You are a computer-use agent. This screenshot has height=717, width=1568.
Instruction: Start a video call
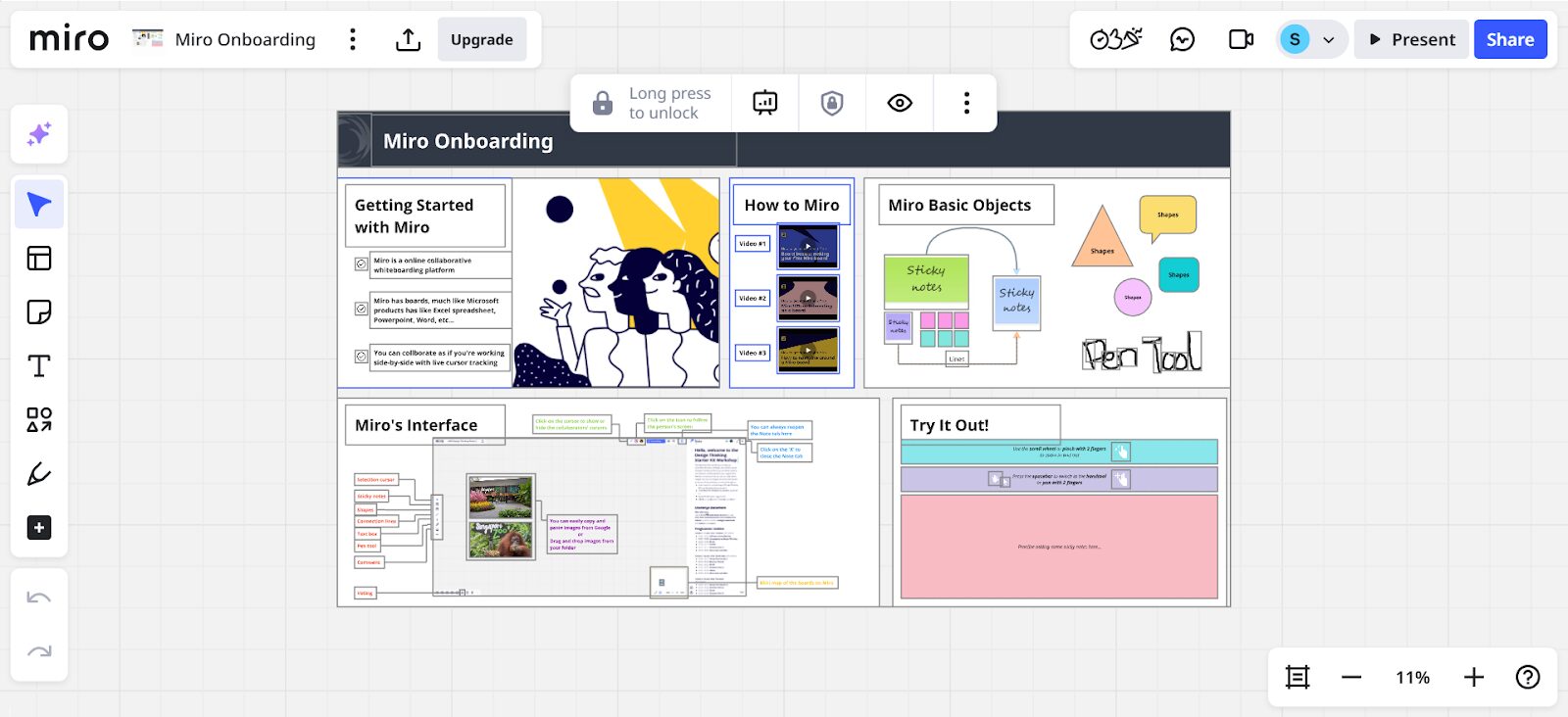coord(1241,39)
